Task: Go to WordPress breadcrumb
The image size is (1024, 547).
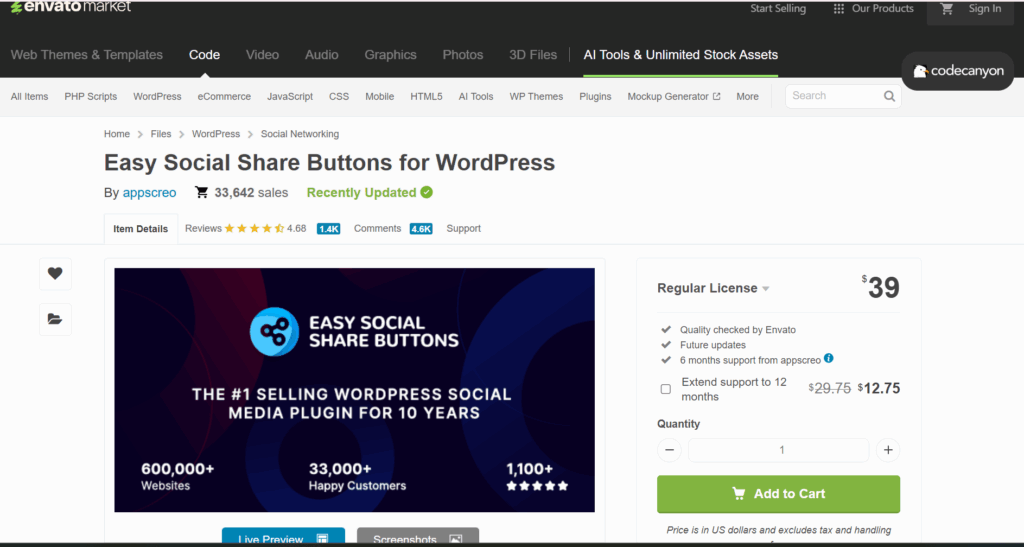Action: 216,134
